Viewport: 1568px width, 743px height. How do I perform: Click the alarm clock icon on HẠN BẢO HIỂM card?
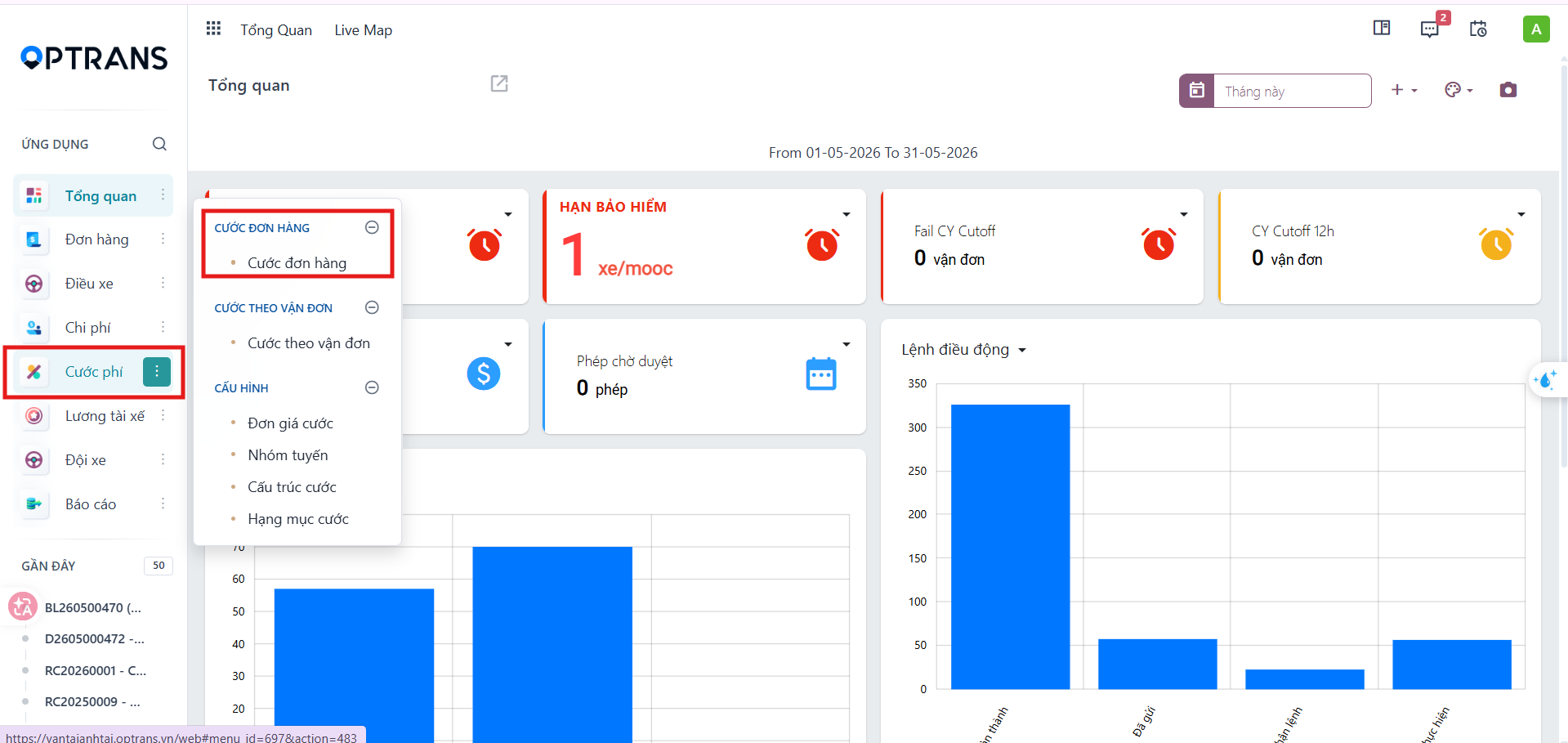(x=822, y=244)
